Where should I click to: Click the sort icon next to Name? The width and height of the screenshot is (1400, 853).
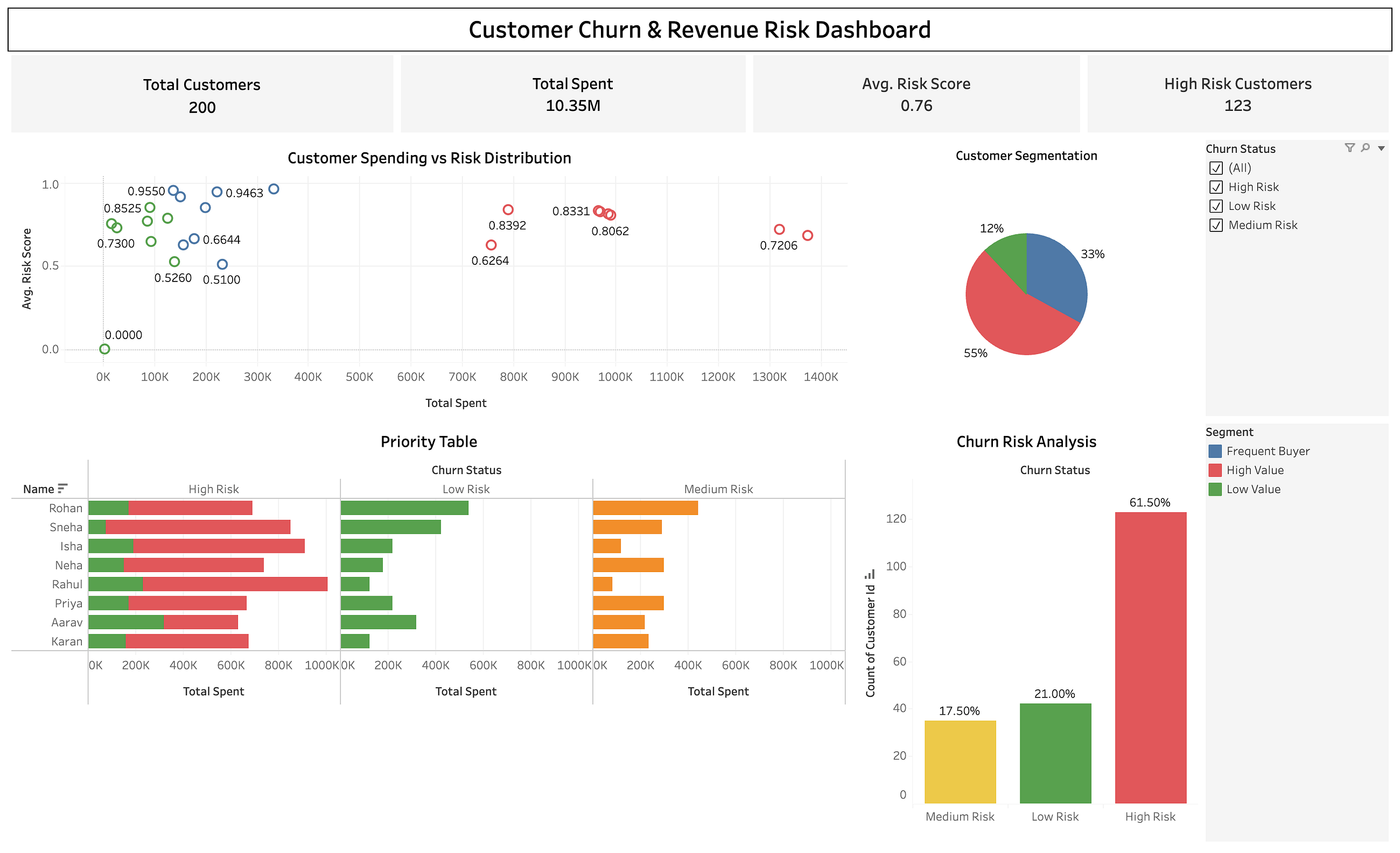point(62,489)
